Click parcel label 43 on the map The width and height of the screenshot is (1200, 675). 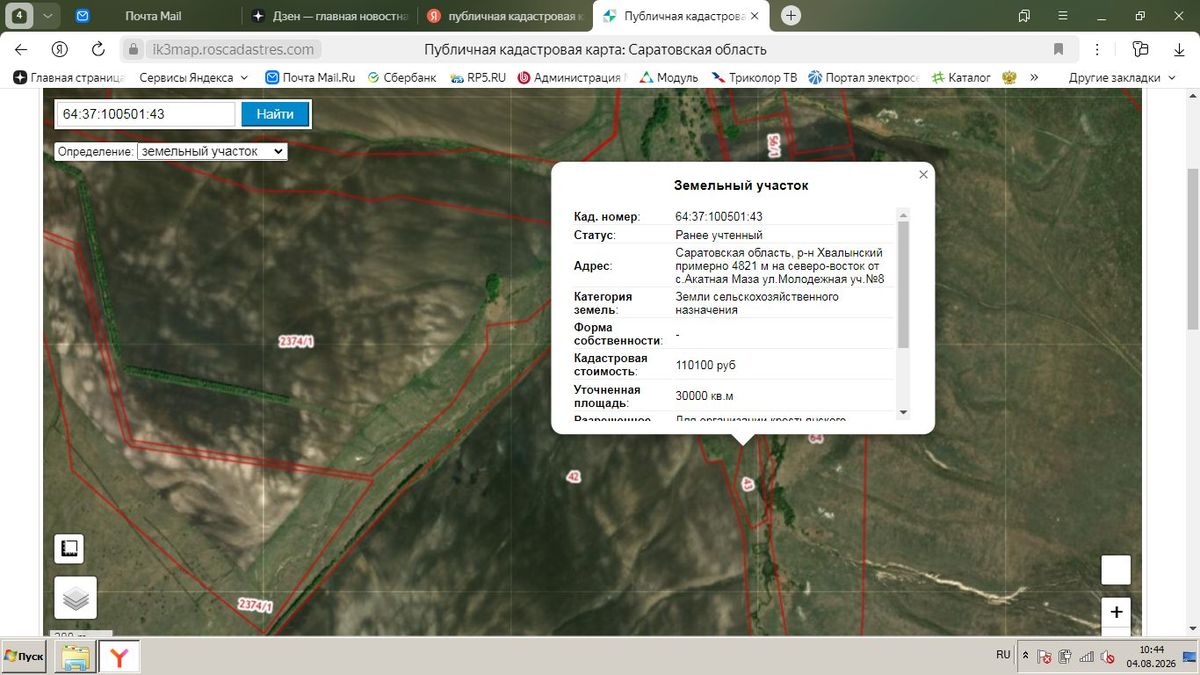pos(747,484)
